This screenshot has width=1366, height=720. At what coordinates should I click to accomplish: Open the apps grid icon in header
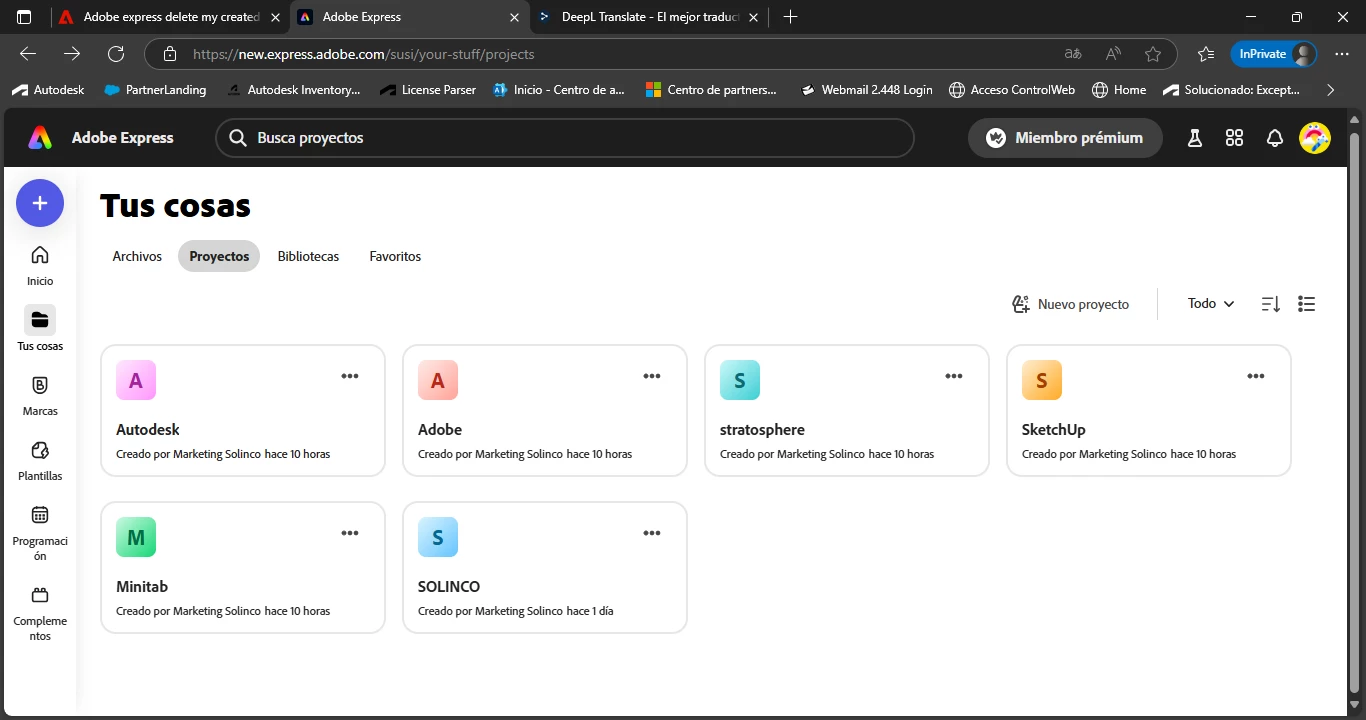[x=1234, y=138]
